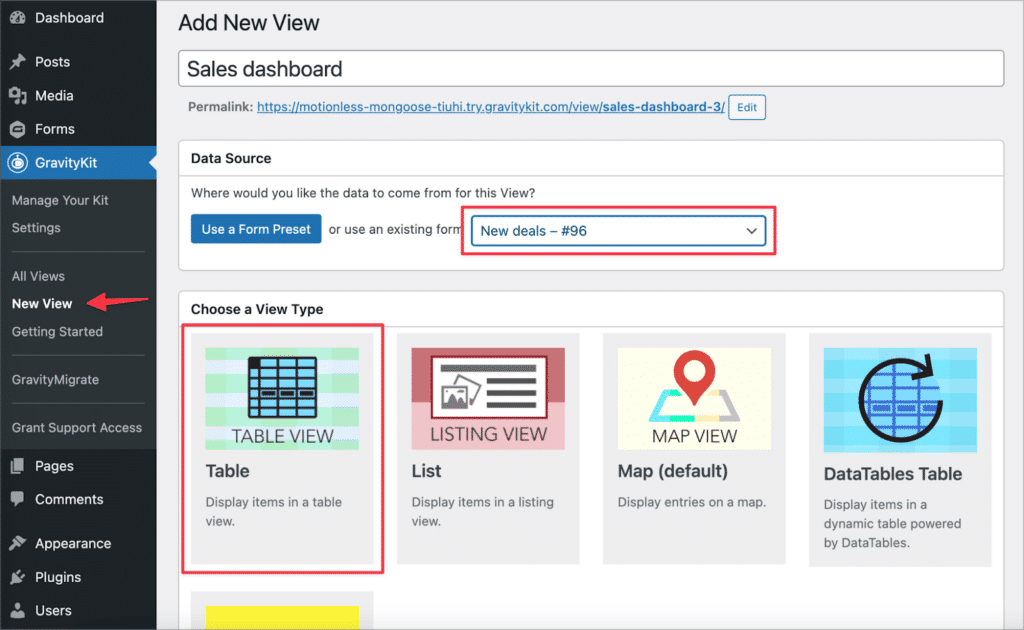Screen dimensions: 1024x630
Task: Open Forms menu item
Action: (55, 129)
